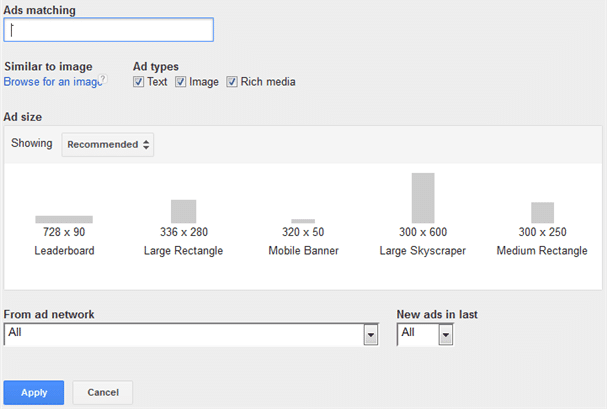Focus the Ads matching text field
This screenshot has height=409, width=607.
click(108, 29)
